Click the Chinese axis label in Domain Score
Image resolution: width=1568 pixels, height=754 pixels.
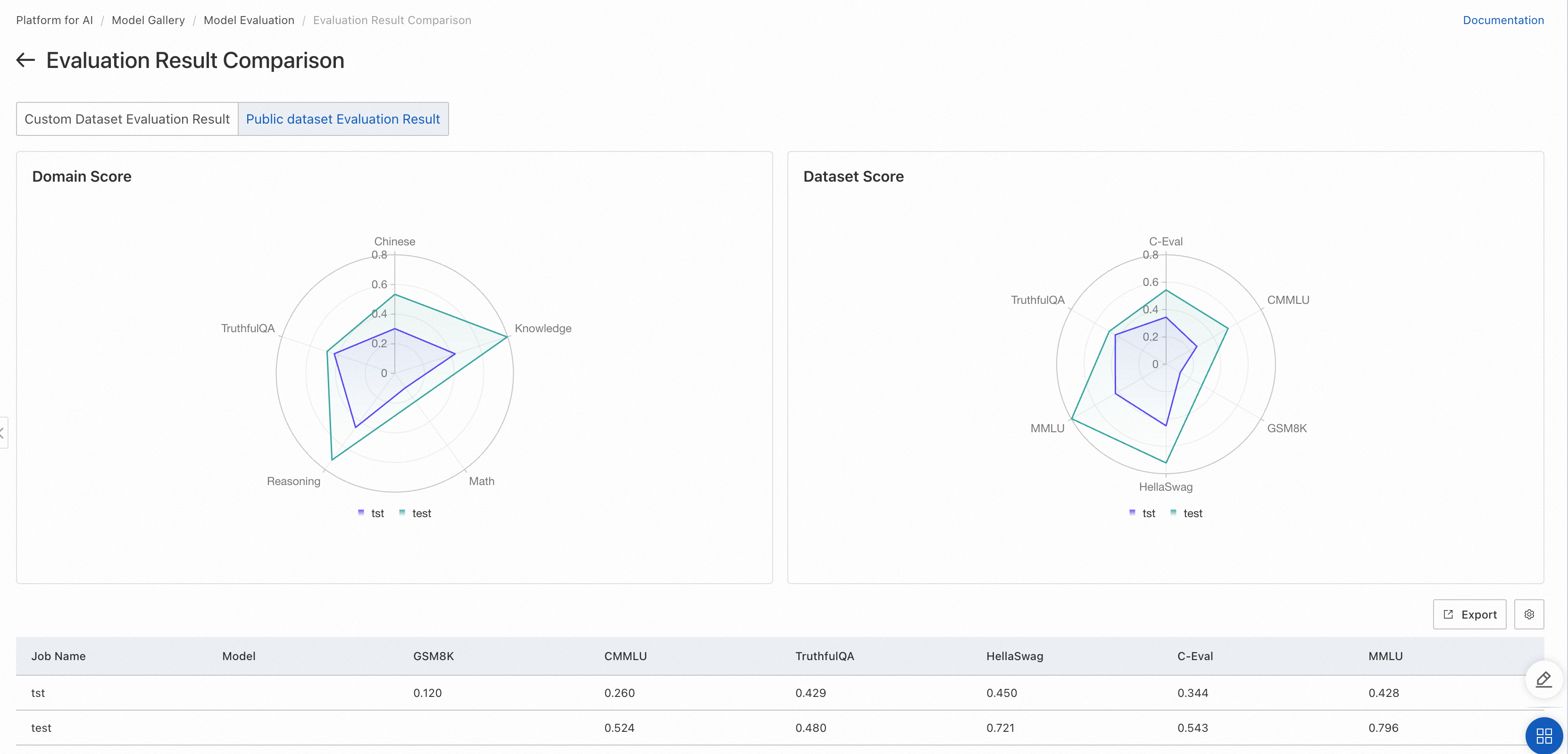[x=394, y=241]
